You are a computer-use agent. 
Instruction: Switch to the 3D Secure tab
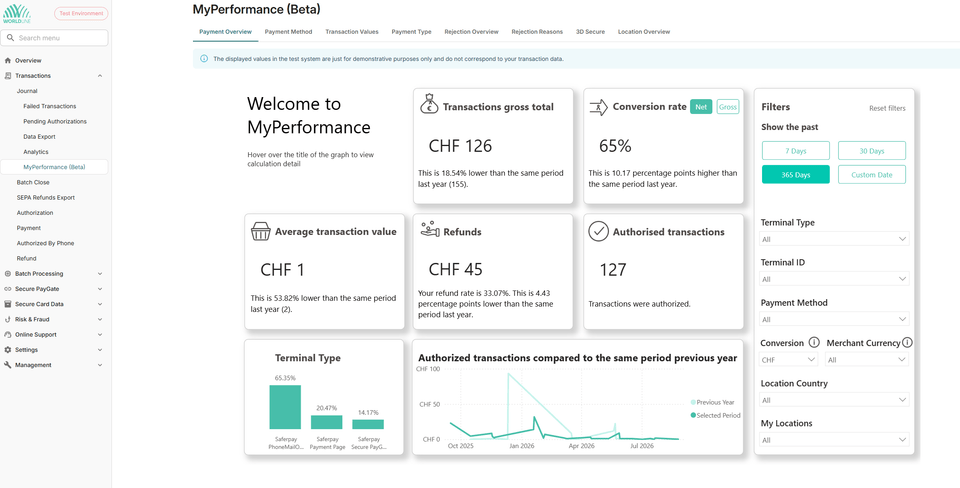click(590, 32)
